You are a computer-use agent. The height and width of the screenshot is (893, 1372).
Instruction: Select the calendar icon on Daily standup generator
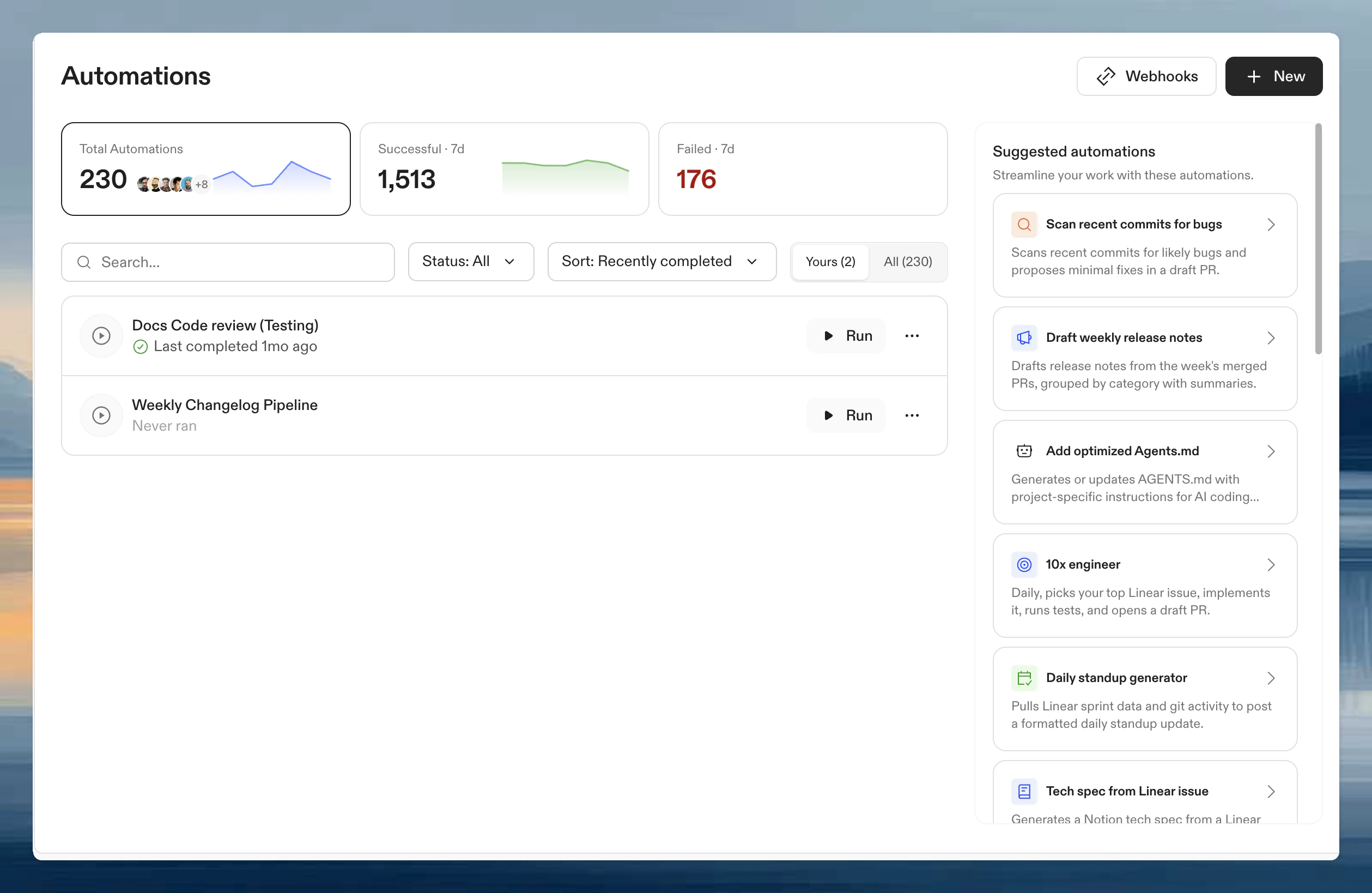tap(1024, 677)
